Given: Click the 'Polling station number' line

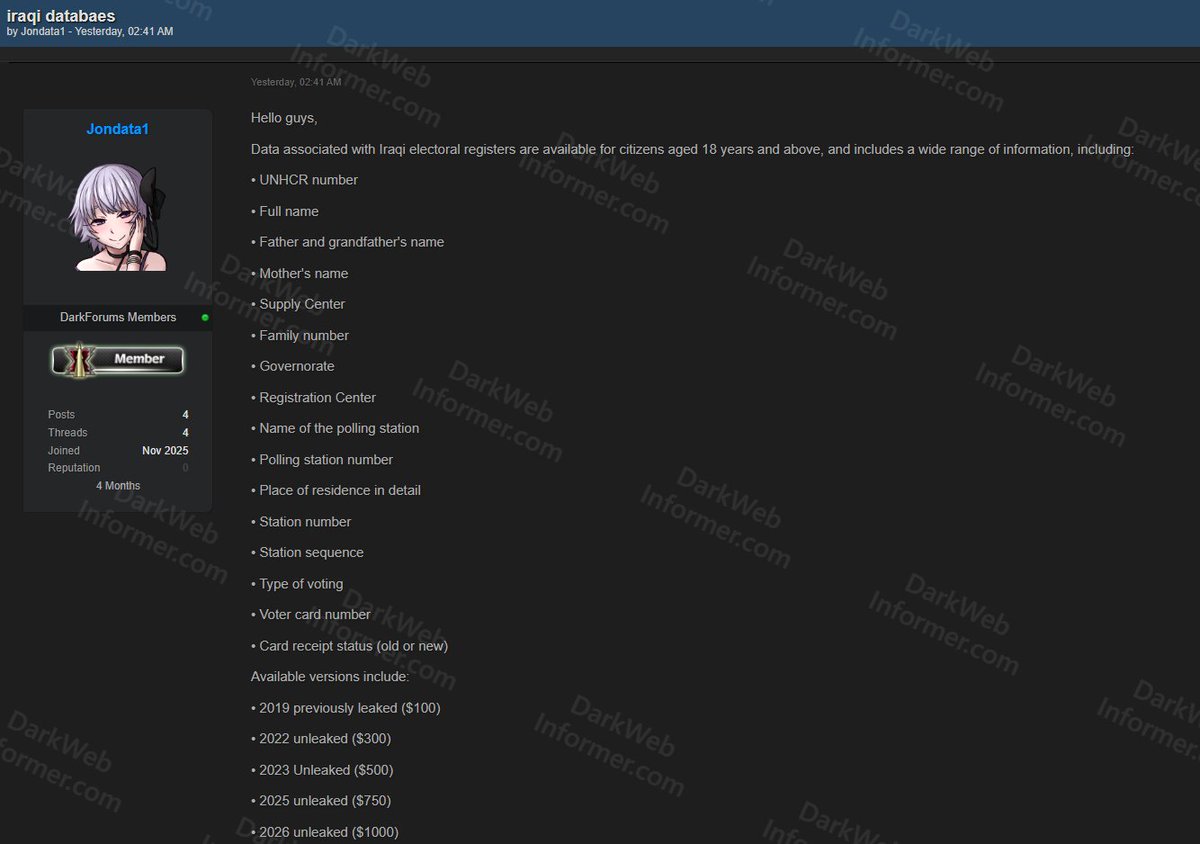Looking at the screenshot, I should (x=322, y=460).
